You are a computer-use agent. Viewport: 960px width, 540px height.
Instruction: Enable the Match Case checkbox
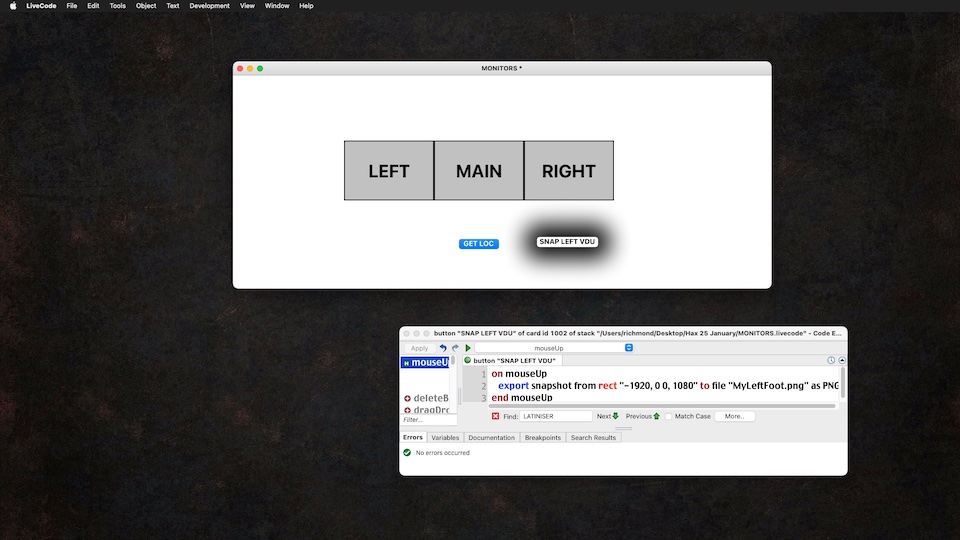[668, 416]
